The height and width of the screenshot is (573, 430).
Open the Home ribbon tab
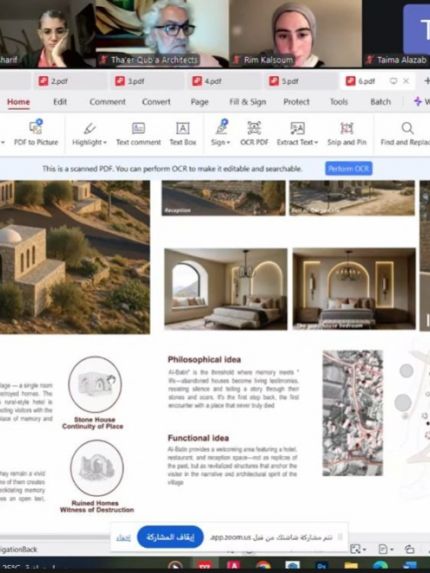(x=18, y=102)
